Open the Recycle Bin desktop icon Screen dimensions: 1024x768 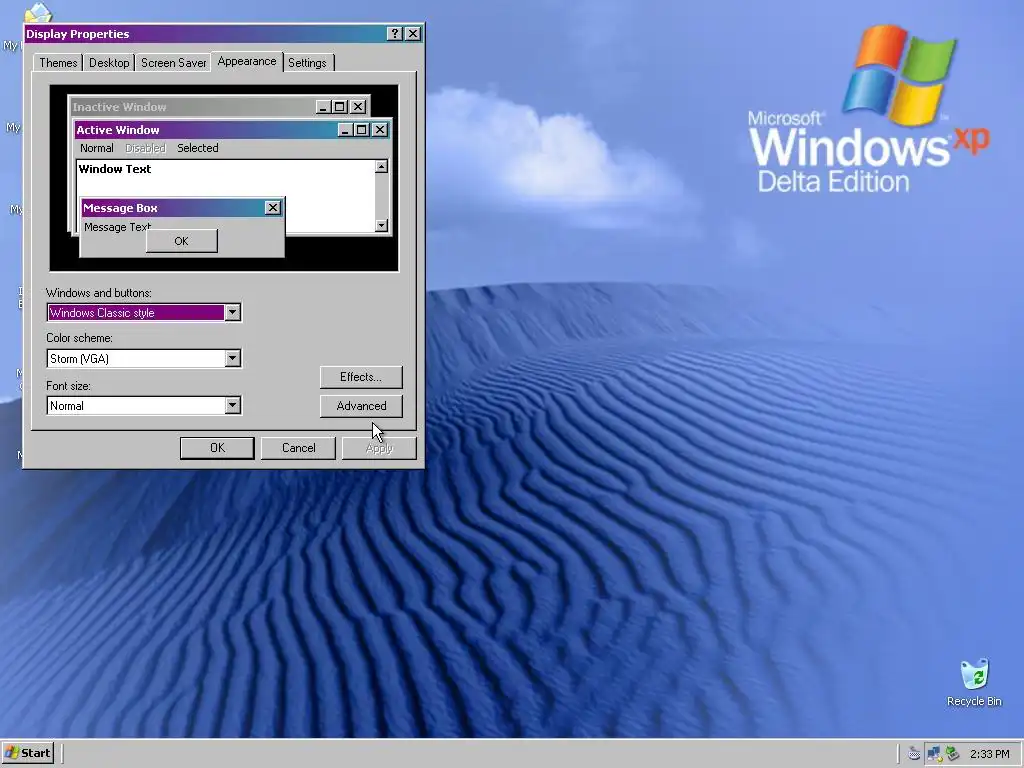[x=974, y=682]
